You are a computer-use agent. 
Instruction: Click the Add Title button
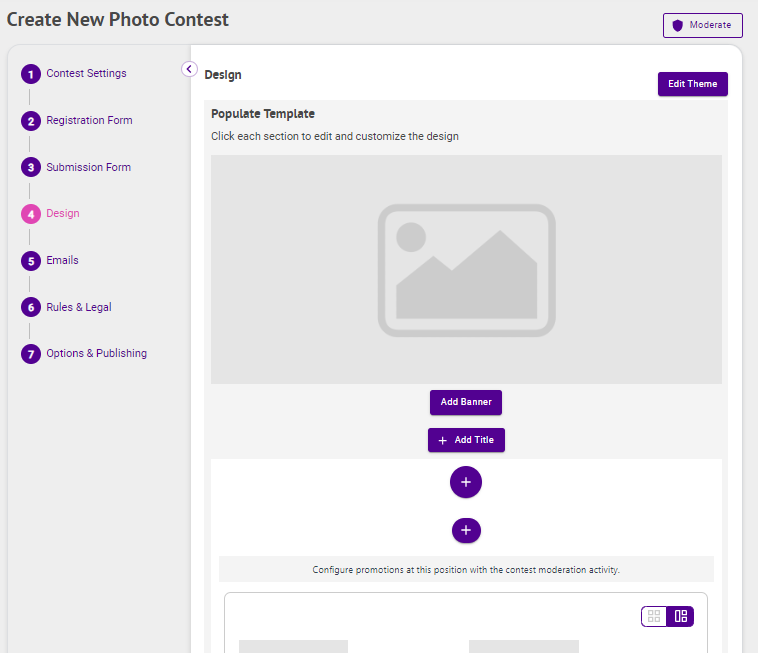[x=466, y=440]
